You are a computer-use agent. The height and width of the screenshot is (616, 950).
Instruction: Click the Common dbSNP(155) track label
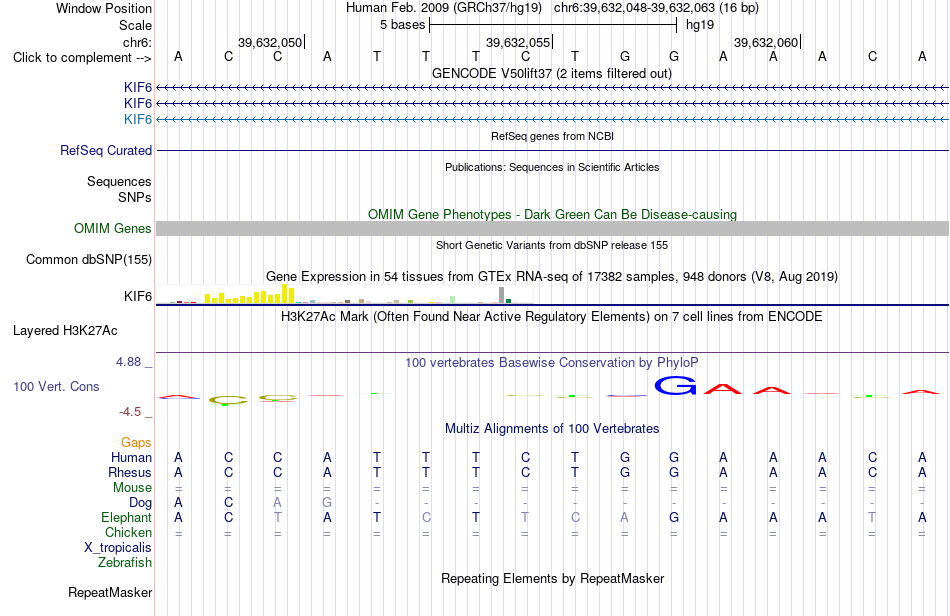(x=89, y=259)
